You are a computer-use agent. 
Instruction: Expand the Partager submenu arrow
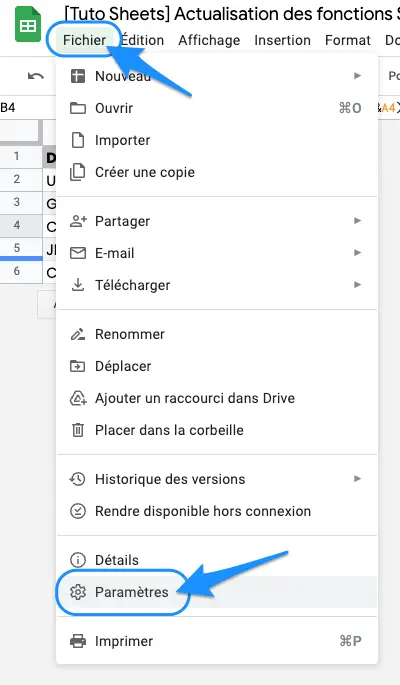point(357,221)
